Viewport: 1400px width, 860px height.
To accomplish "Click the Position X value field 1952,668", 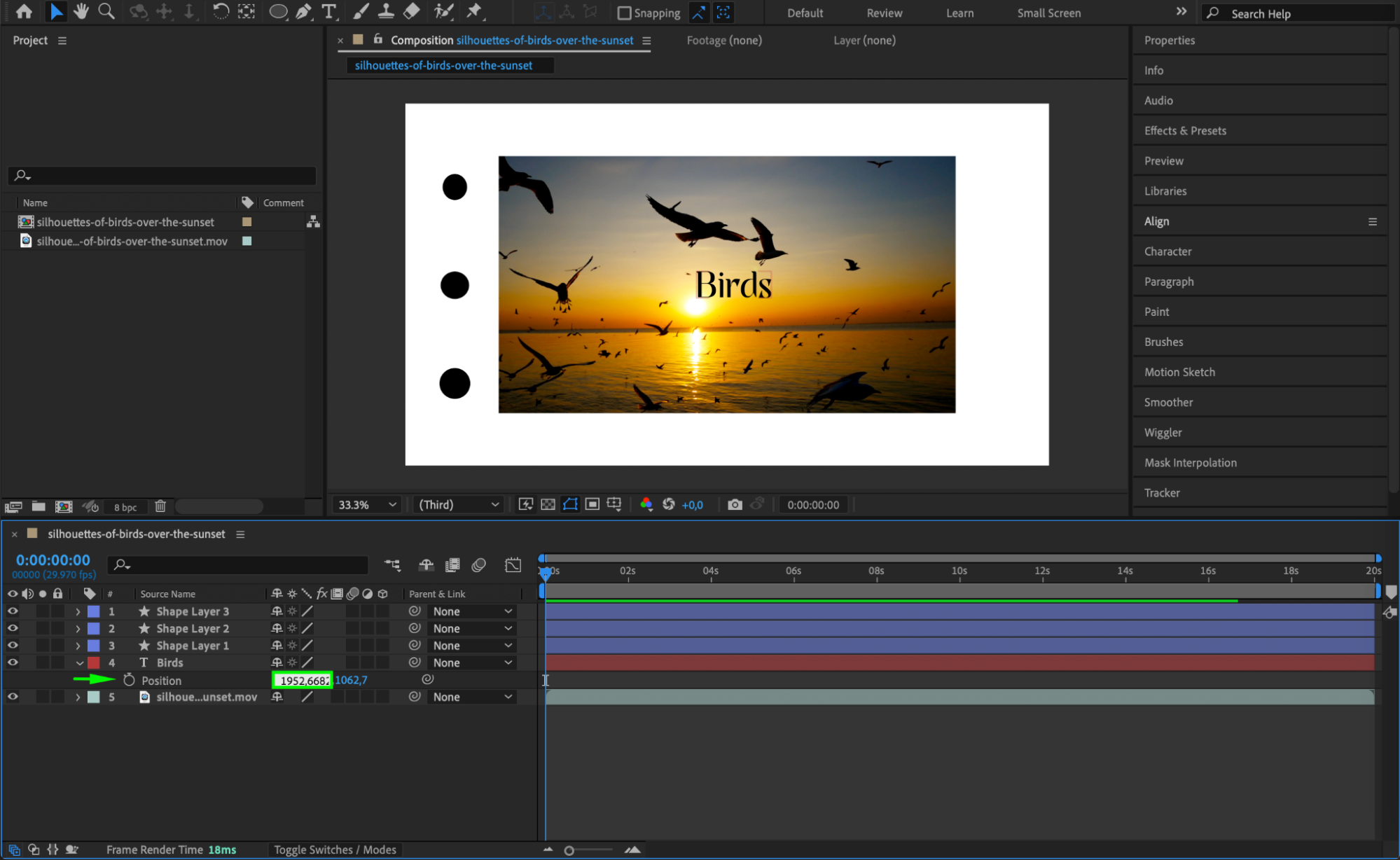I will pos(303,680).
